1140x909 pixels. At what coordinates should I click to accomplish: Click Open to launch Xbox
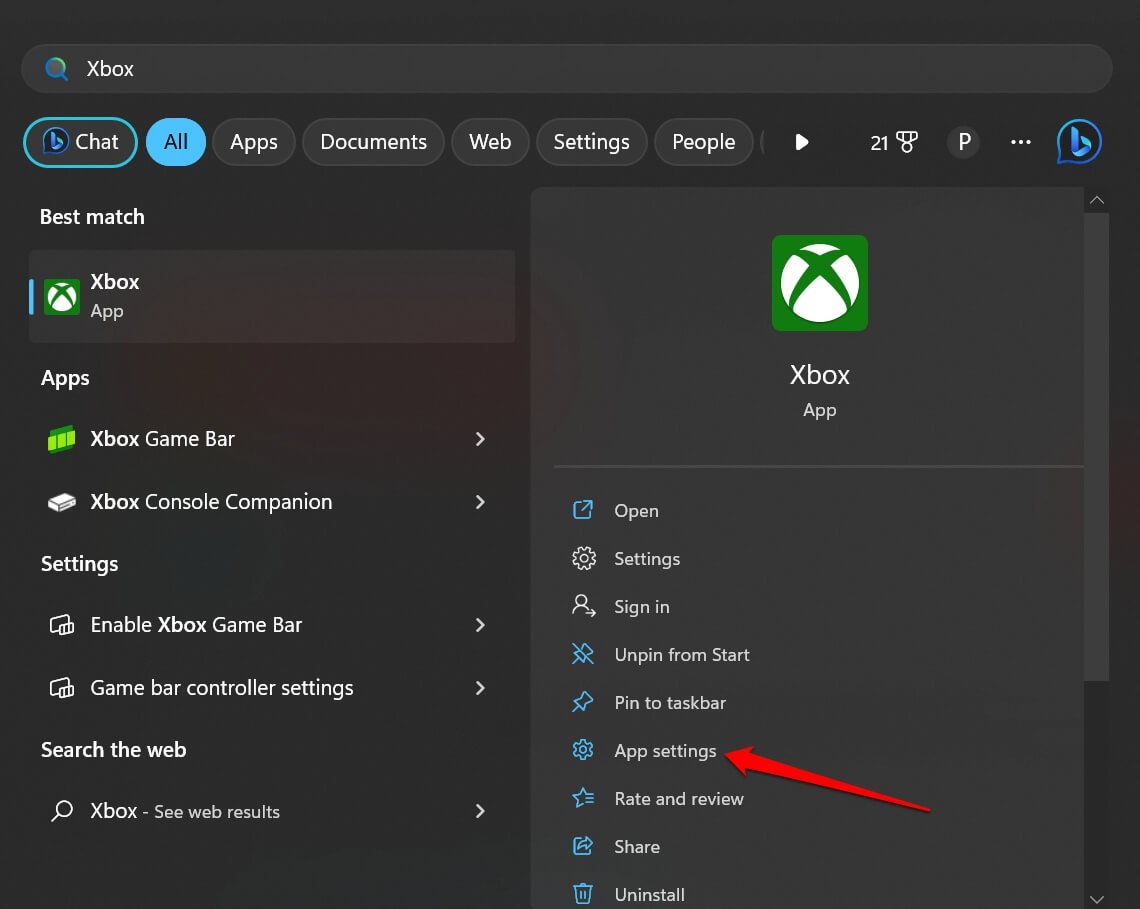tap(636, 510)
